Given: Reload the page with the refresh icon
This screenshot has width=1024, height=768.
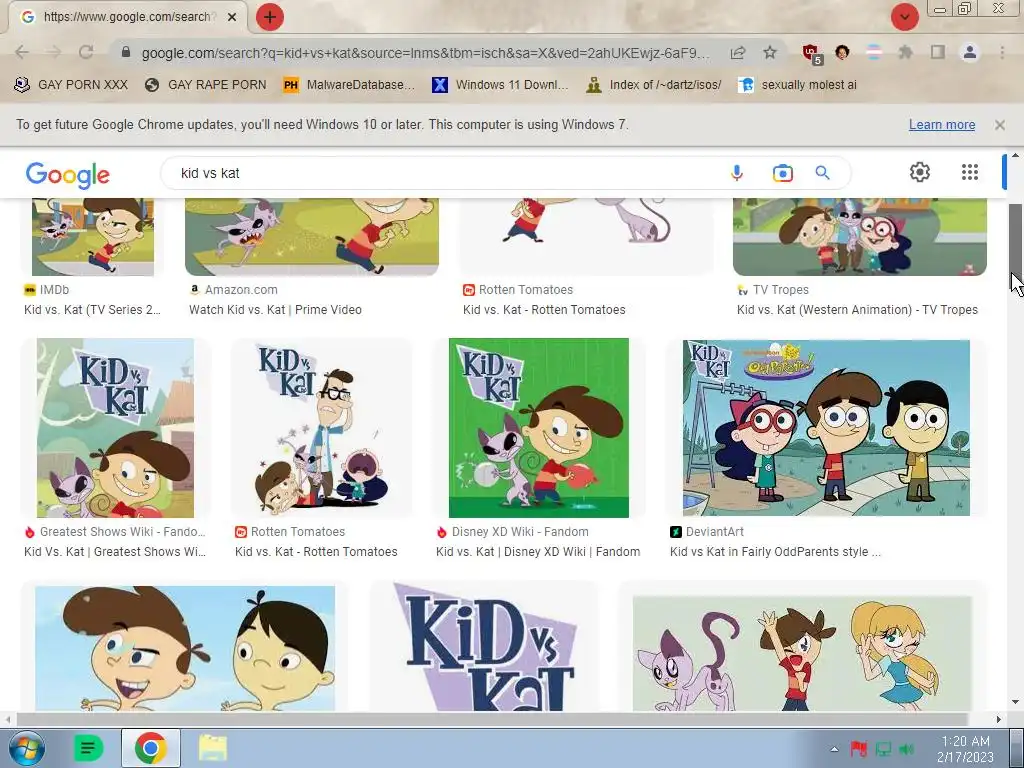Looking at the screenshot, I should click(x=86, y=52).
